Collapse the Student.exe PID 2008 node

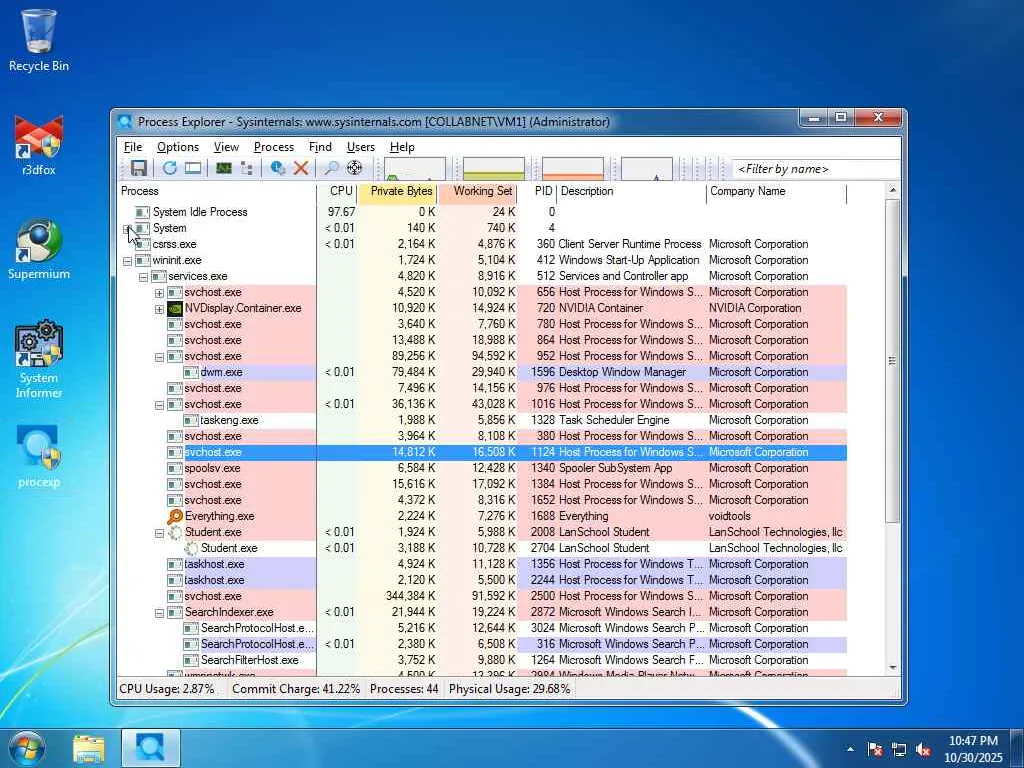tap(159, 532)
